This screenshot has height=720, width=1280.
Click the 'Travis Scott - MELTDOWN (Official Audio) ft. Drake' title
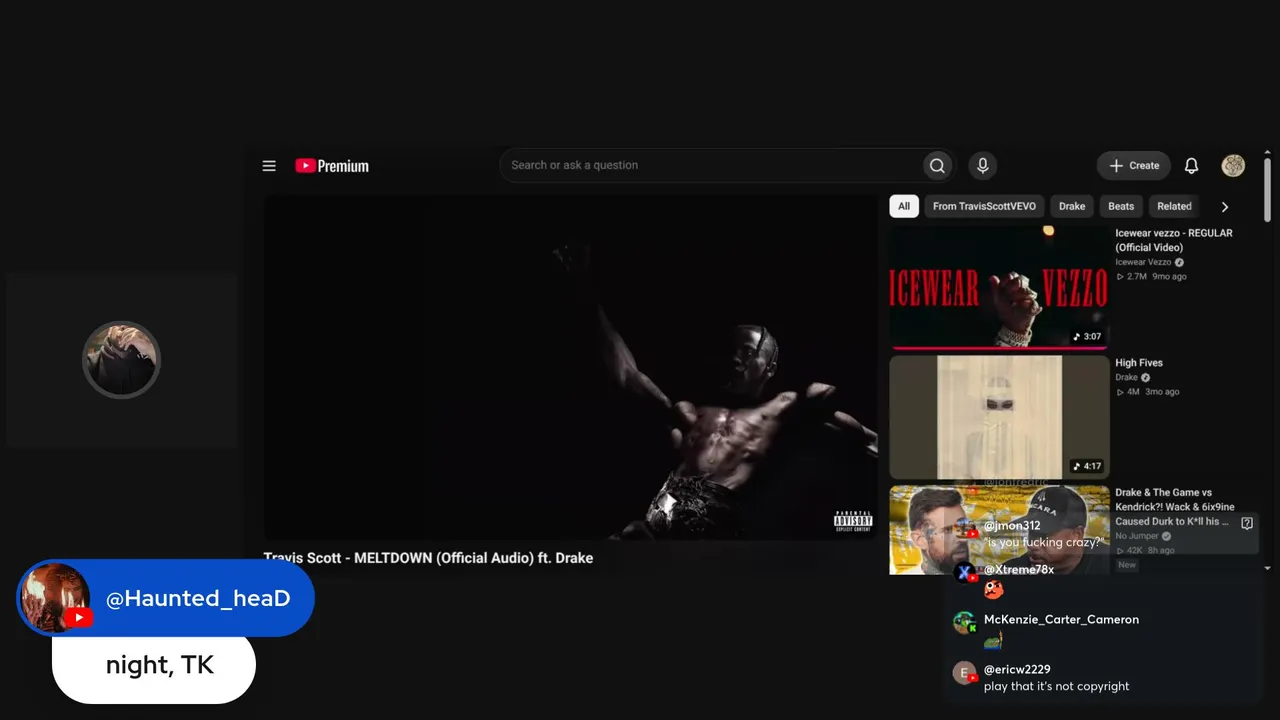[x=428, y=558]
